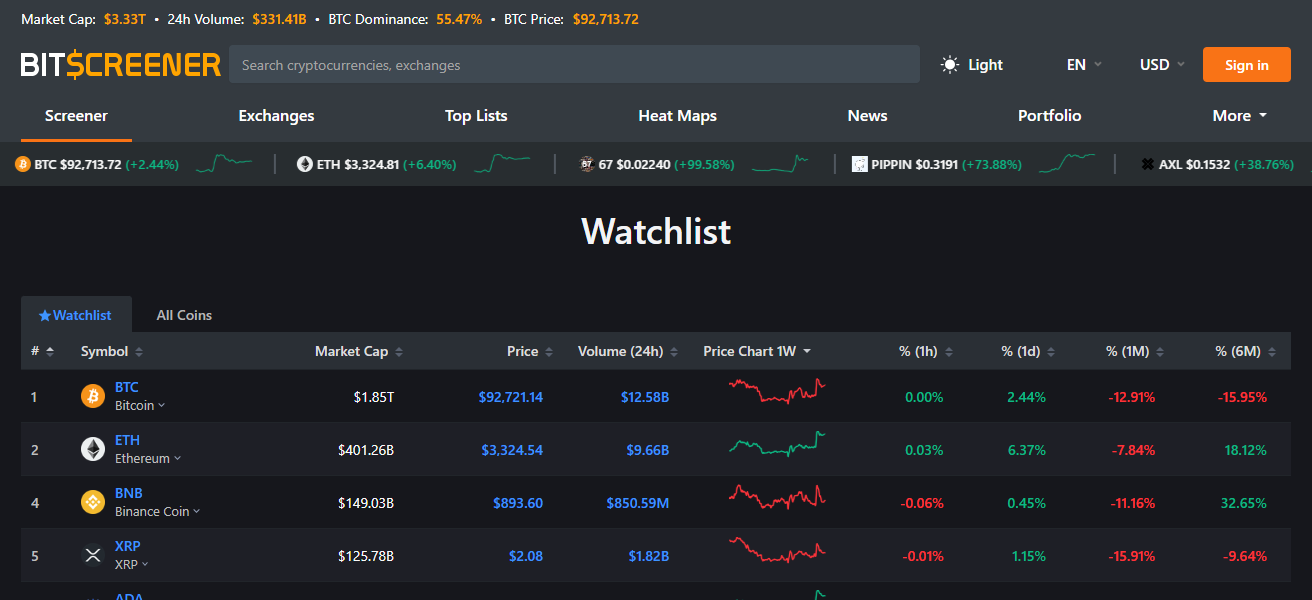
Task: Toggle ascending sort on Market Cap column
Action: [x=398, y=351]
